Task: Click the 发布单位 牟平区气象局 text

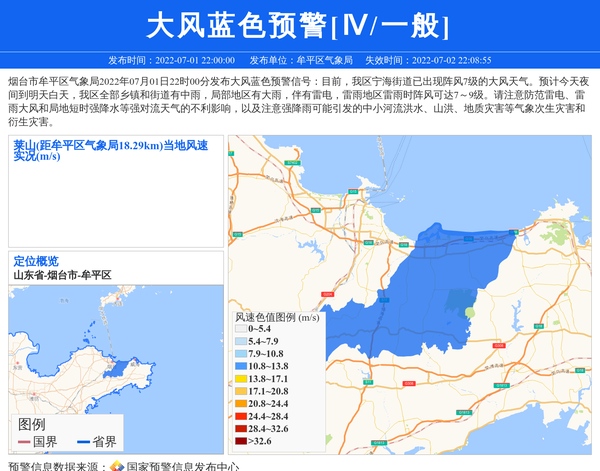Action: (301, 60)
